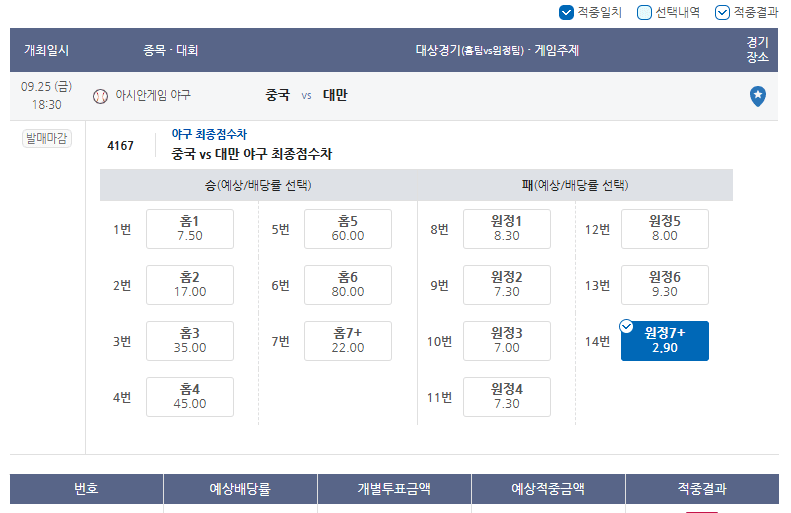
Task: Select the 홈2 17.00 odds option
Action: click(x=190, y=285)
